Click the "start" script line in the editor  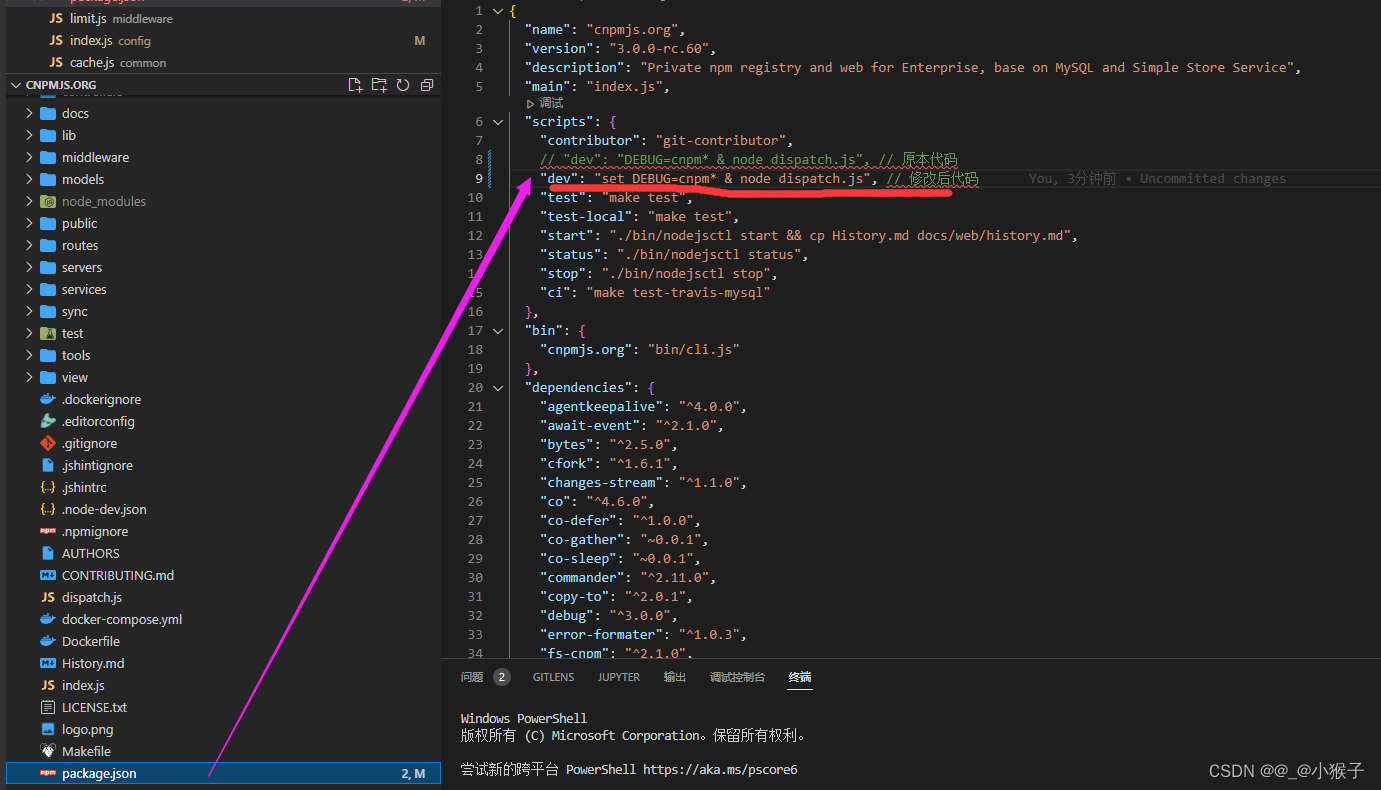pos(809,236)
